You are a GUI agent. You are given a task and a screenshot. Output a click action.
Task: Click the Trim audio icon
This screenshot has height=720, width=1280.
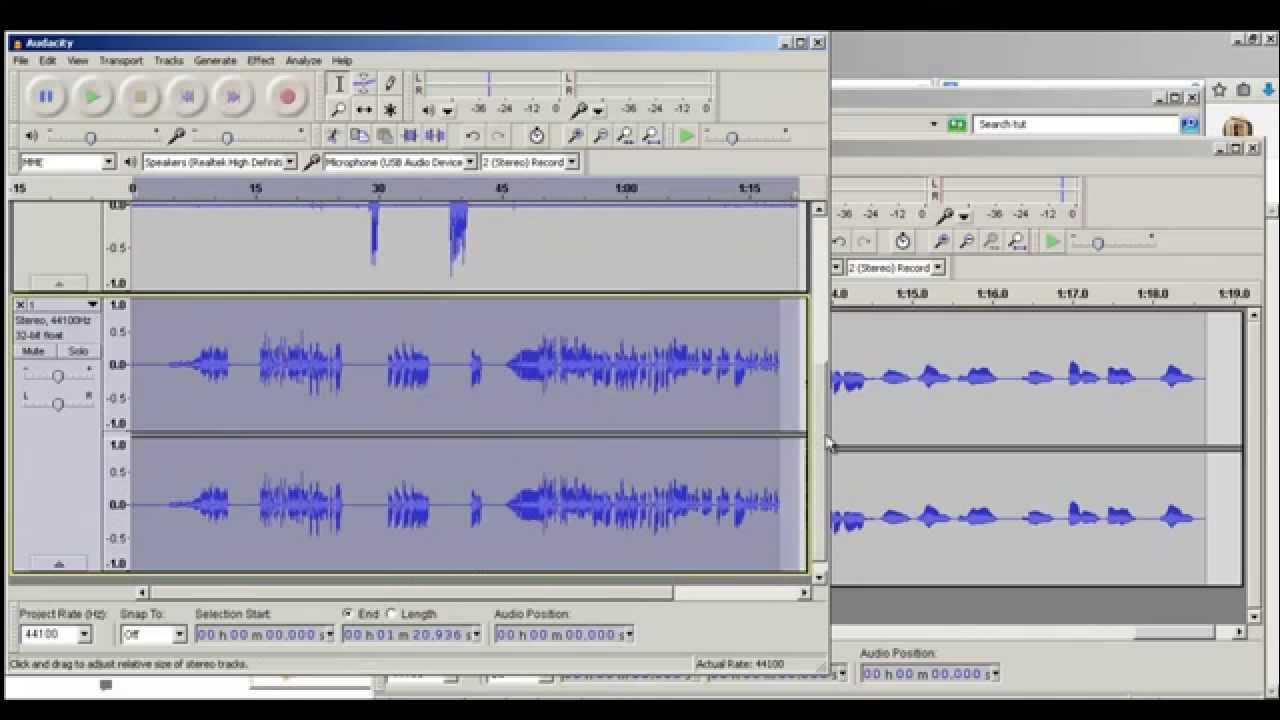click(410, 136)
